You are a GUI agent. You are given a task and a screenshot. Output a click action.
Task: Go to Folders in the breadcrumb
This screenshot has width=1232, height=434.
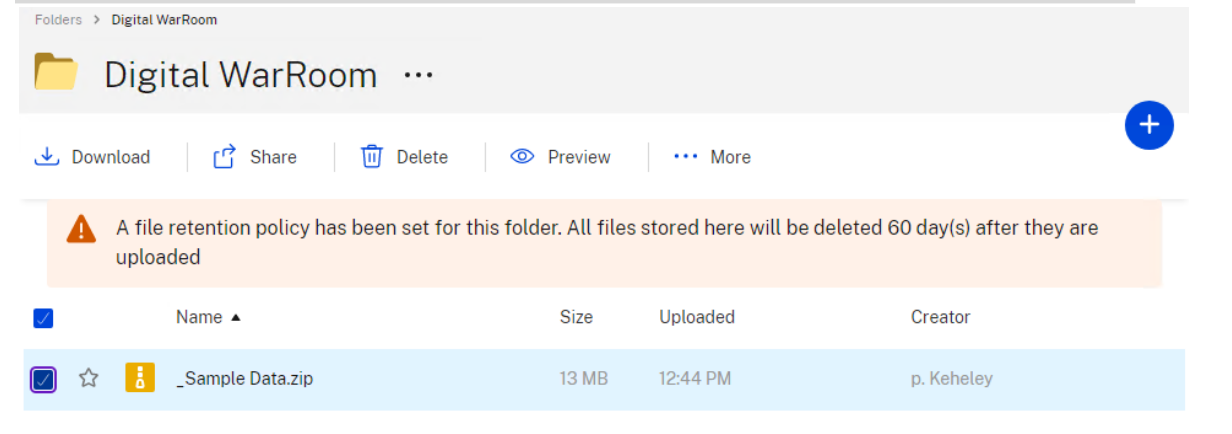tap(59, 19)
